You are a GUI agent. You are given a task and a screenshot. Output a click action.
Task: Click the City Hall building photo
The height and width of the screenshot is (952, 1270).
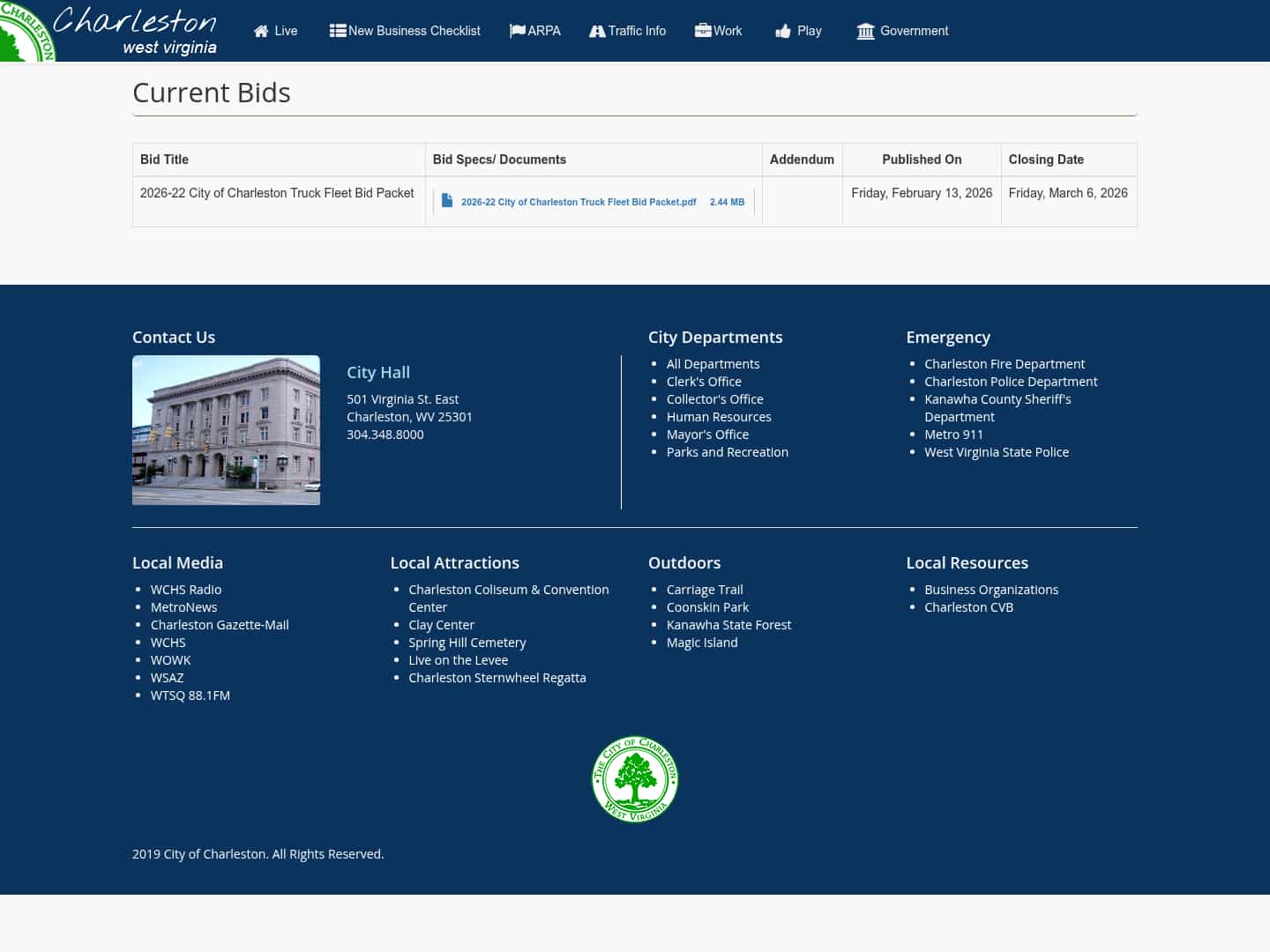click(226, 429)
